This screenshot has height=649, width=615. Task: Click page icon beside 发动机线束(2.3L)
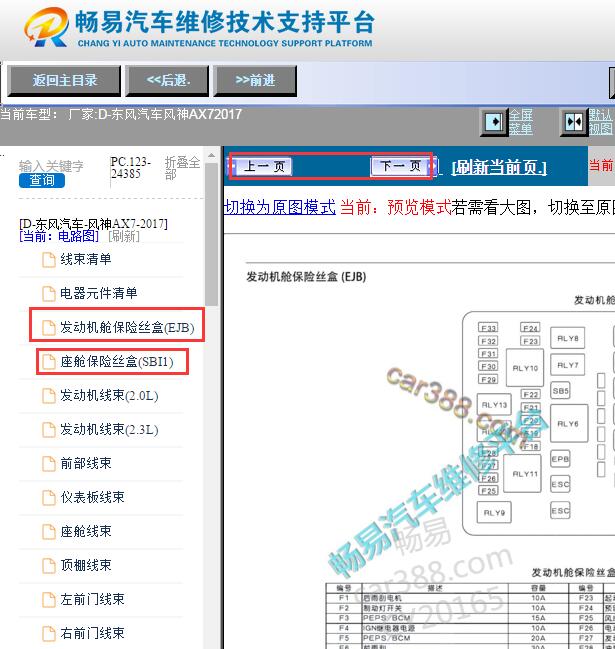point(49,430)
